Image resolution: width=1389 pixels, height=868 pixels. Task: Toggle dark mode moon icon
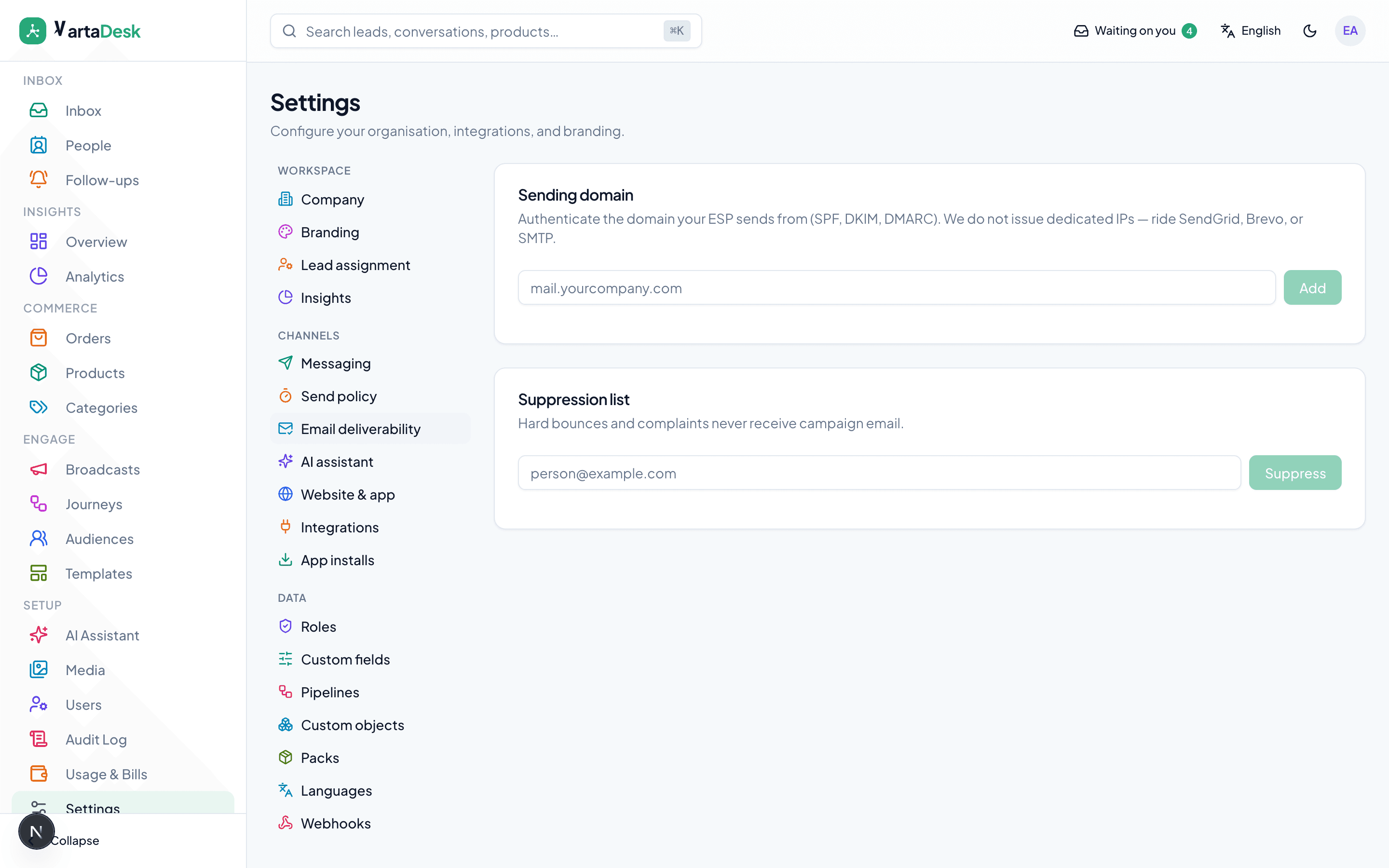point(1309,31)
